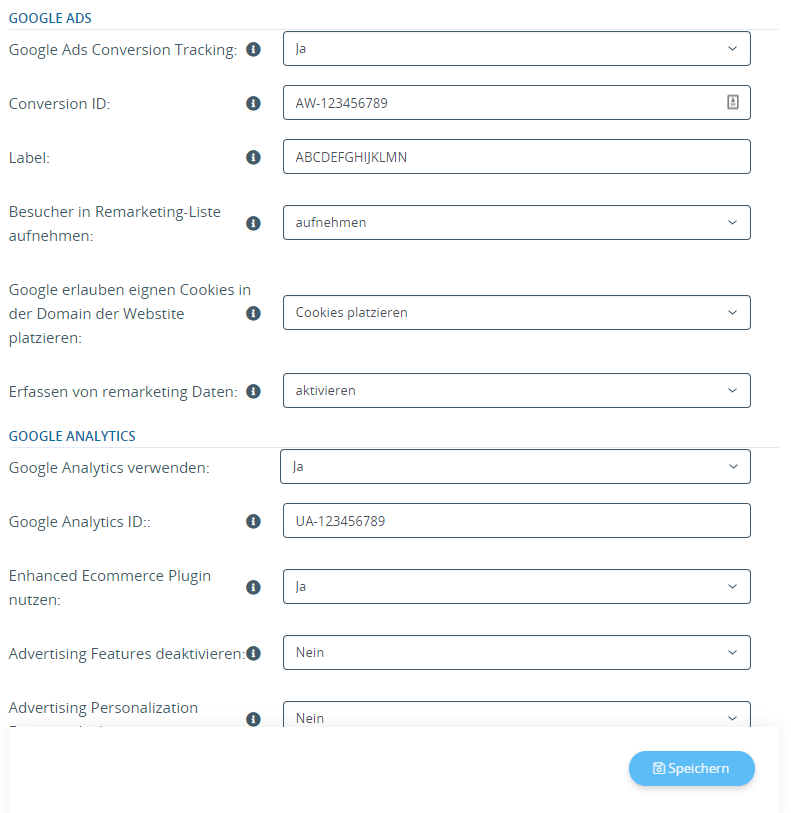Click the info icon for Besucher in Remarketing-Liste aufnehmen

point(253,223)
